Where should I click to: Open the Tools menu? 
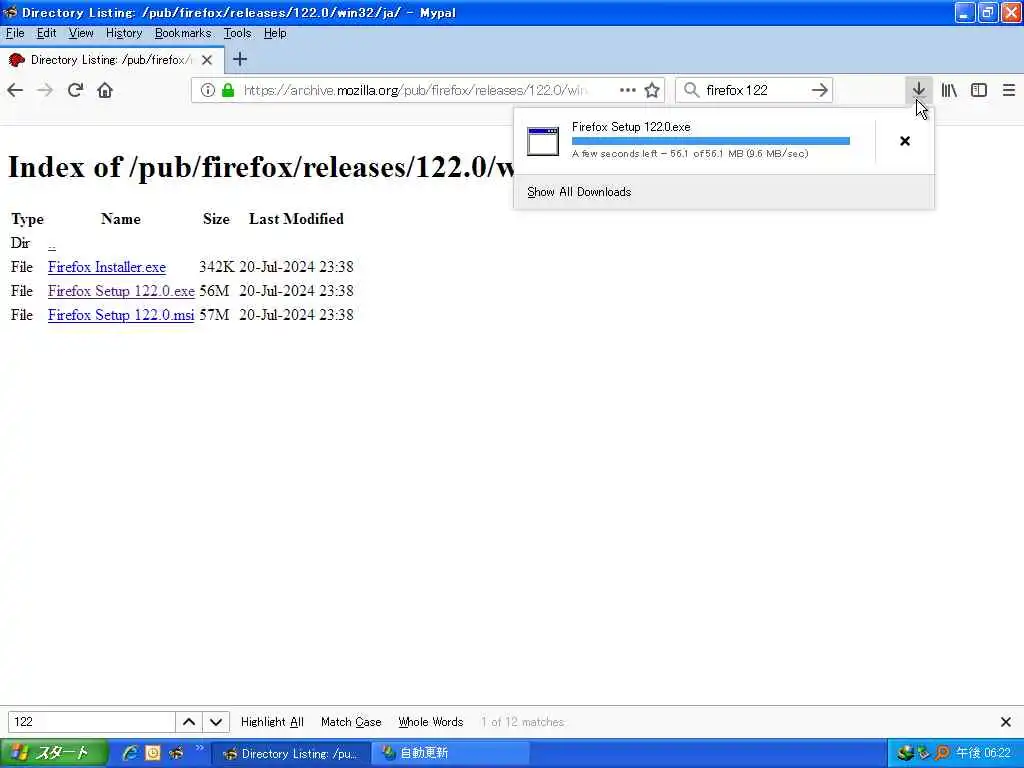point(237,33)
